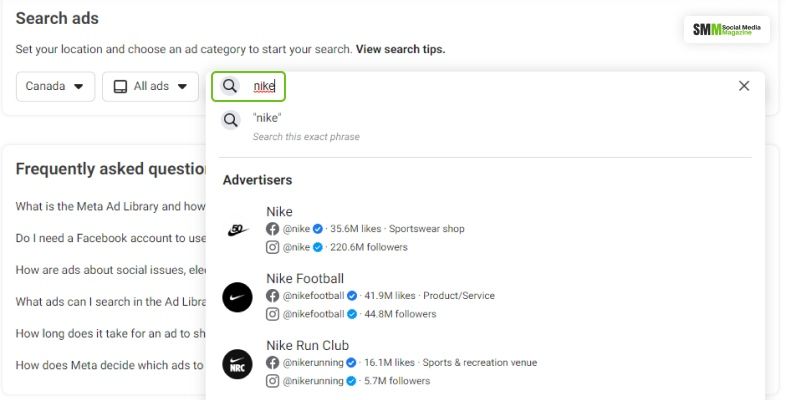This screenshot has width=786, height=400.
Task: Click in the search text field
Action: [x=500, y=86]
